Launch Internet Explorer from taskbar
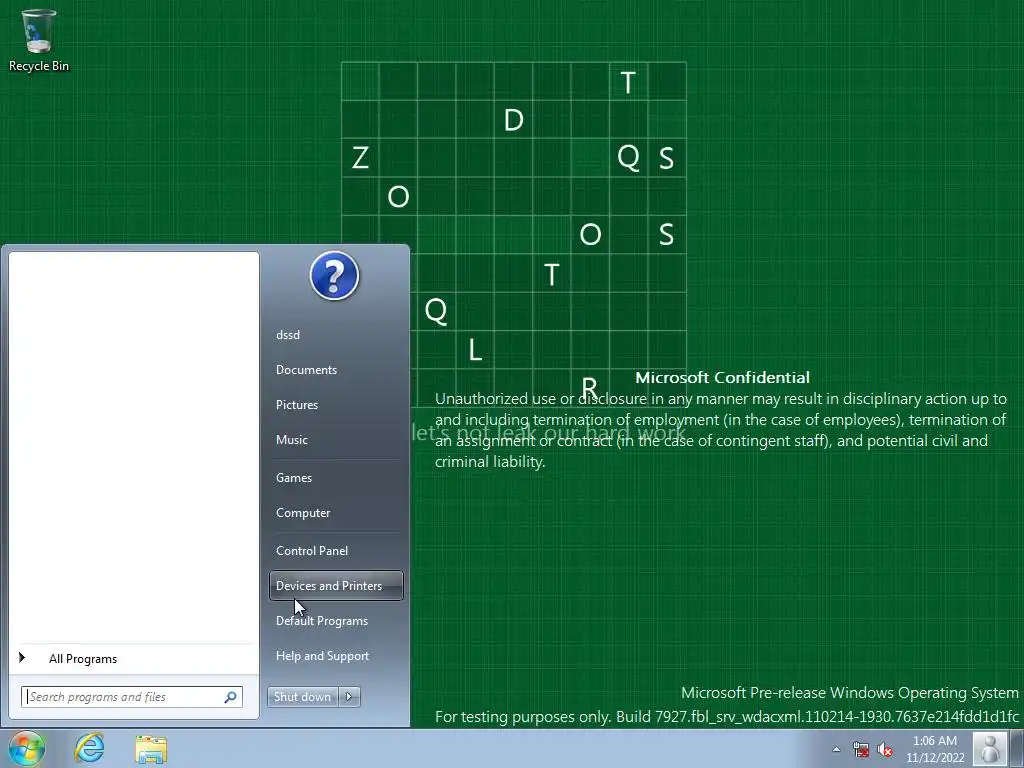The width and height of the screenshot is (1024, 768). click(89, 748)
